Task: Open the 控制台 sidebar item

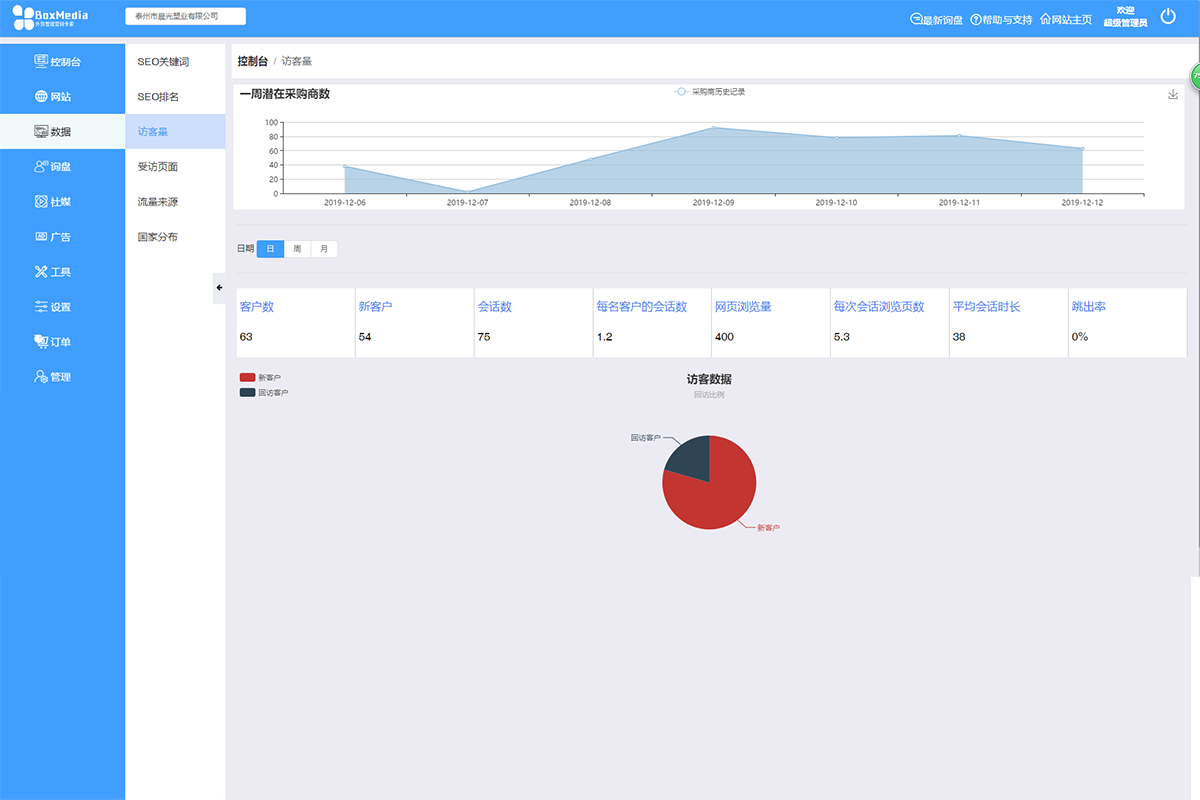Action: click(x=62, y=62)
